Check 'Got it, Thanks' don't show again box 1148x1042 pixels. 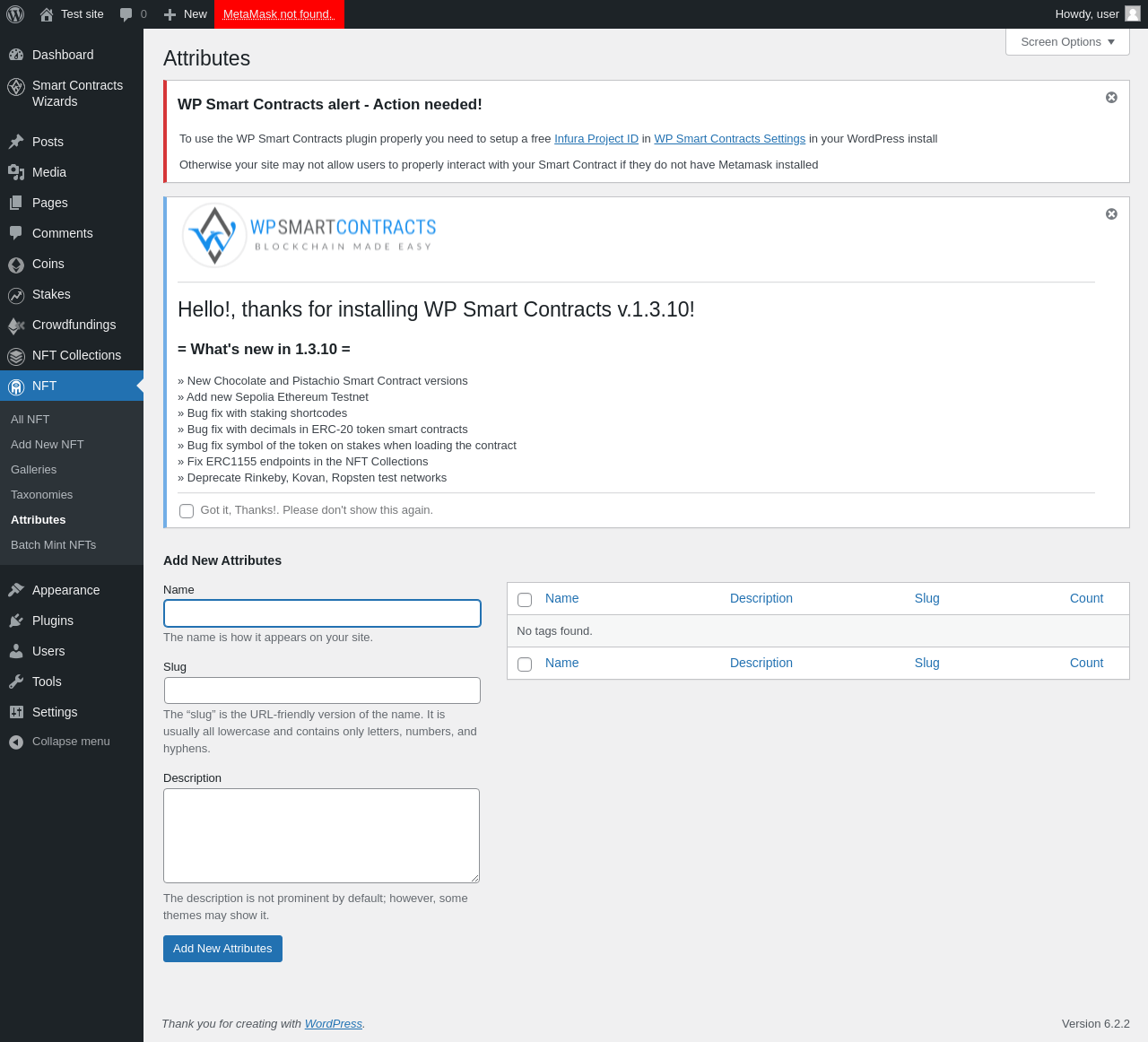[x=187, y=511]
